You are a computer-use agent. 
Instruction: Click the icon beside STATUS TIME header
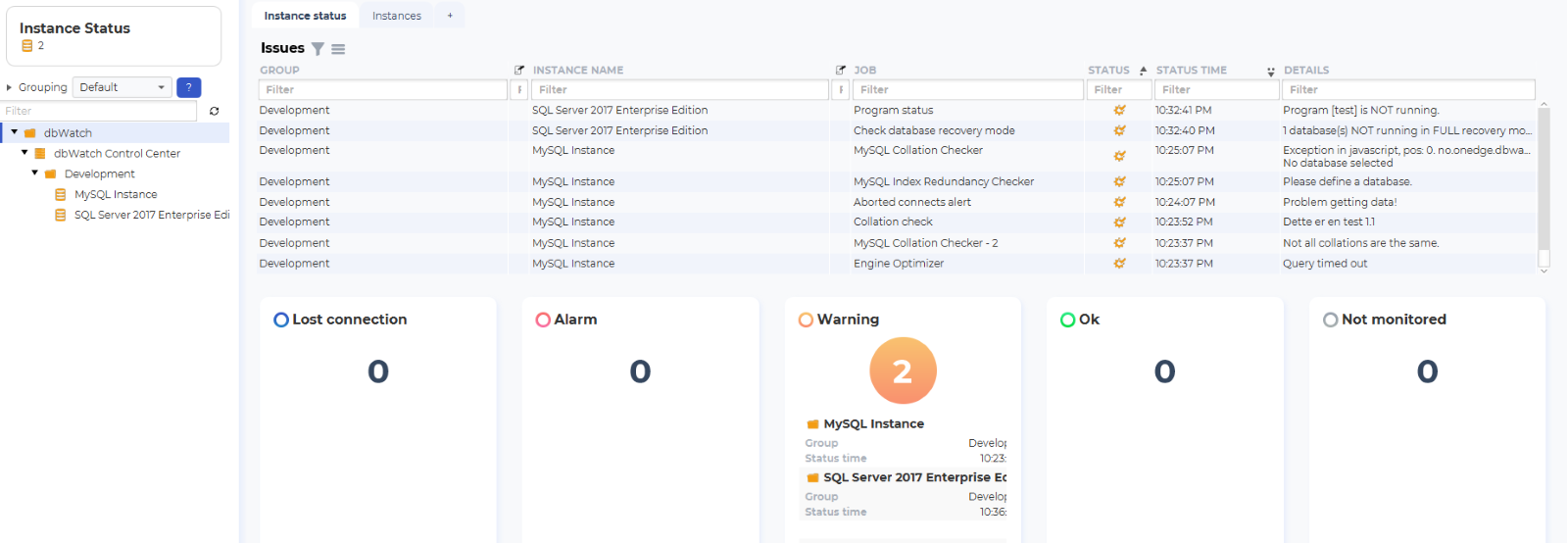coord(1271,72)
